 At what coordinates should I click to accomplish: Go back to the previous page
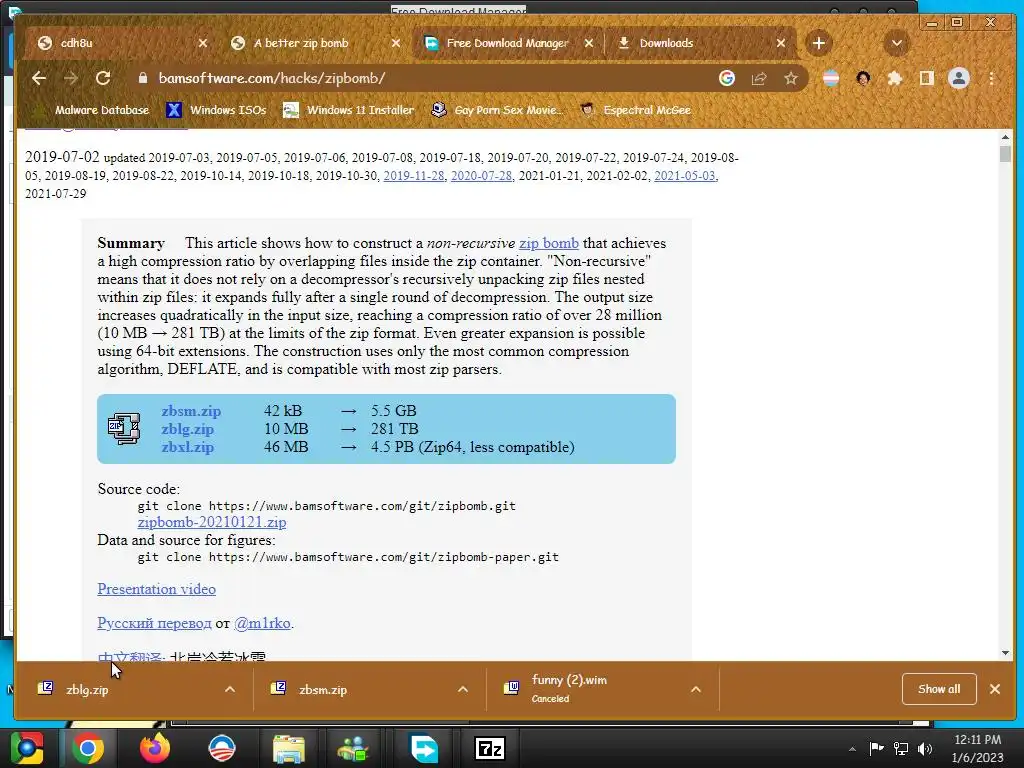pyautogui.click(x=39, y=78)
